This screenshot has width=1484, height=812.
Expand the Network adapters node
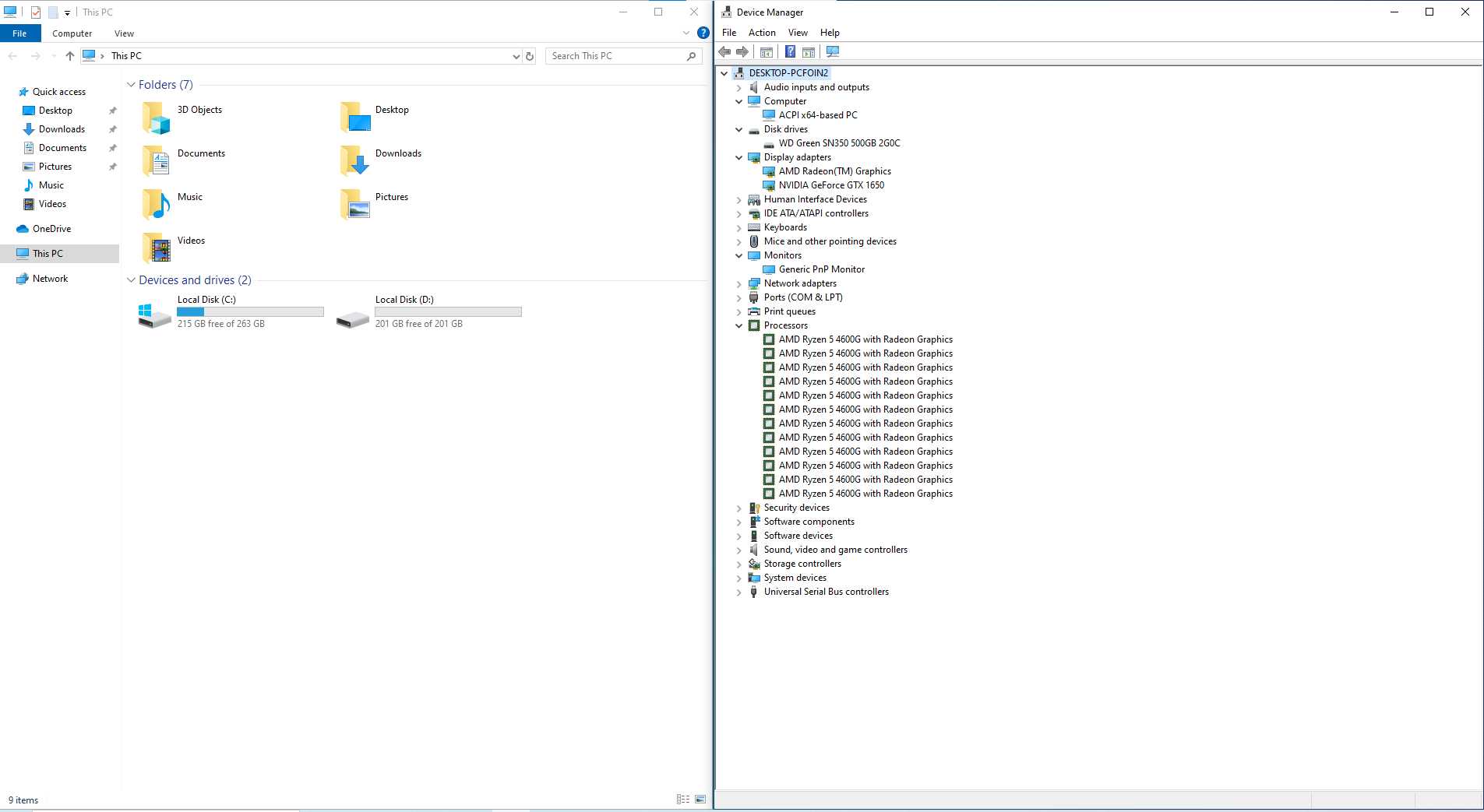(x=739, y=283)
